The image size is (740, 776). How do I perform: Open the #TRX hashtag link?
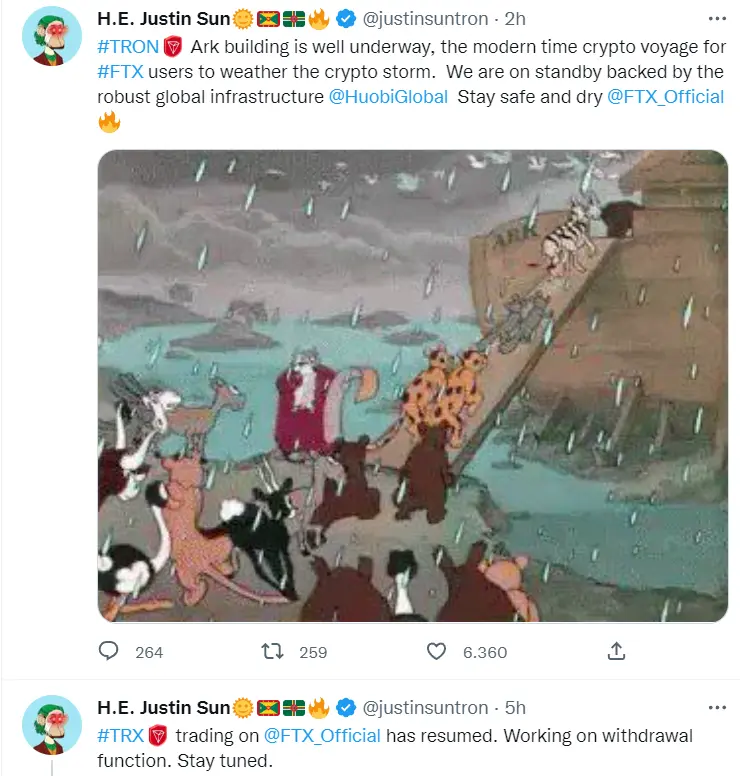[120, 736]
